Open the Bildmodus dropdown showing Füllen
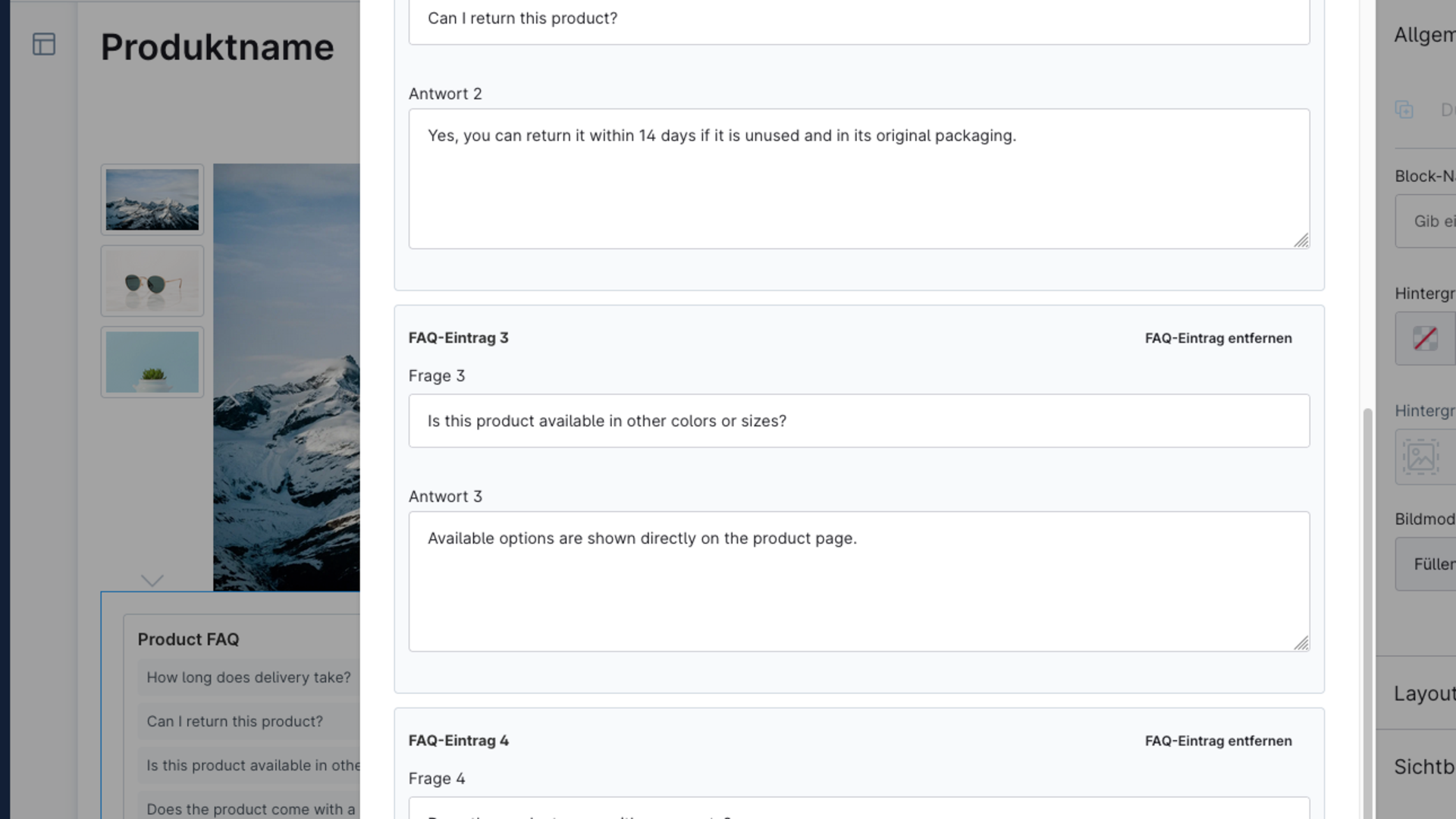This screenshot has width=1456, height=819. pos(1426,564)
